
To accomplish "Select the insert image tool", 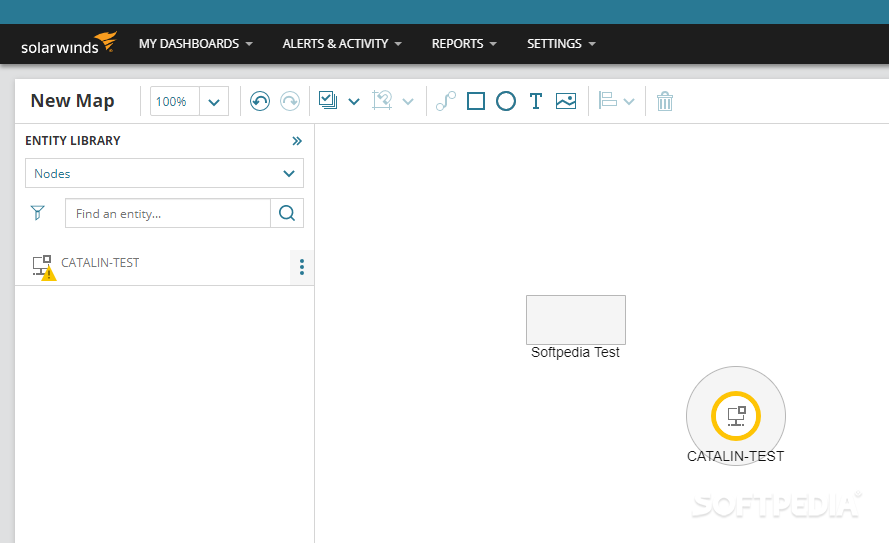I will point(566,101).
